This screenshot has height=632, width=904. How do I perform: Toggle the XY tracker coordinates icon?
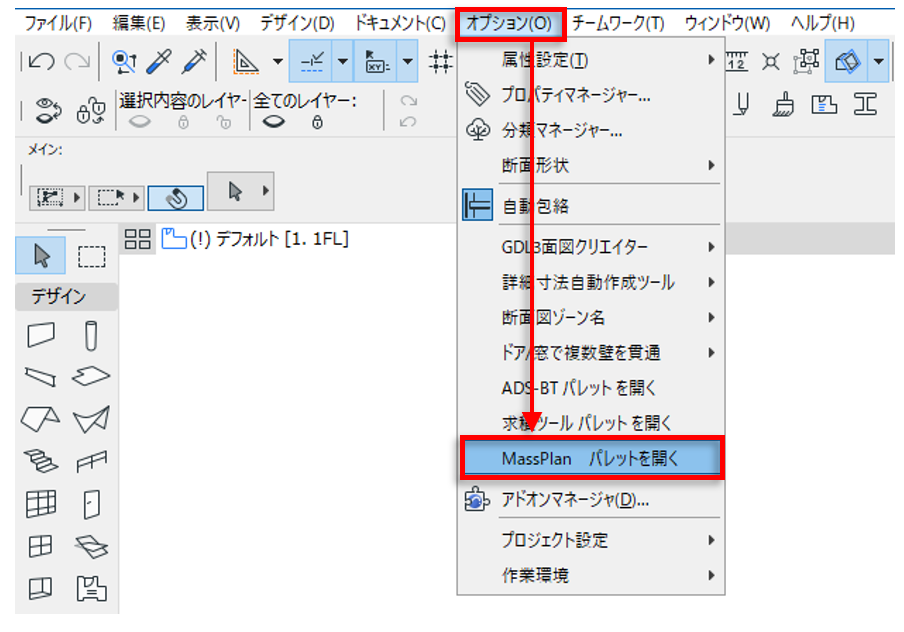click(377, 61)
